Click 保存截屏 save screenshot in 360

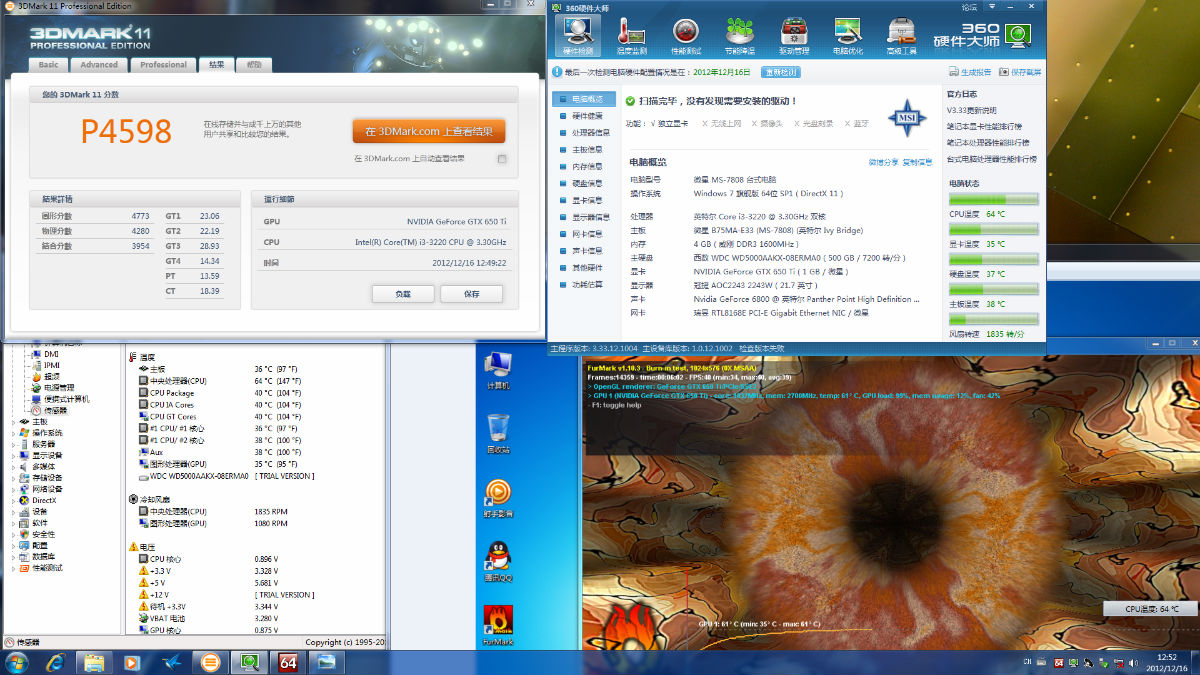[1021, 72]
